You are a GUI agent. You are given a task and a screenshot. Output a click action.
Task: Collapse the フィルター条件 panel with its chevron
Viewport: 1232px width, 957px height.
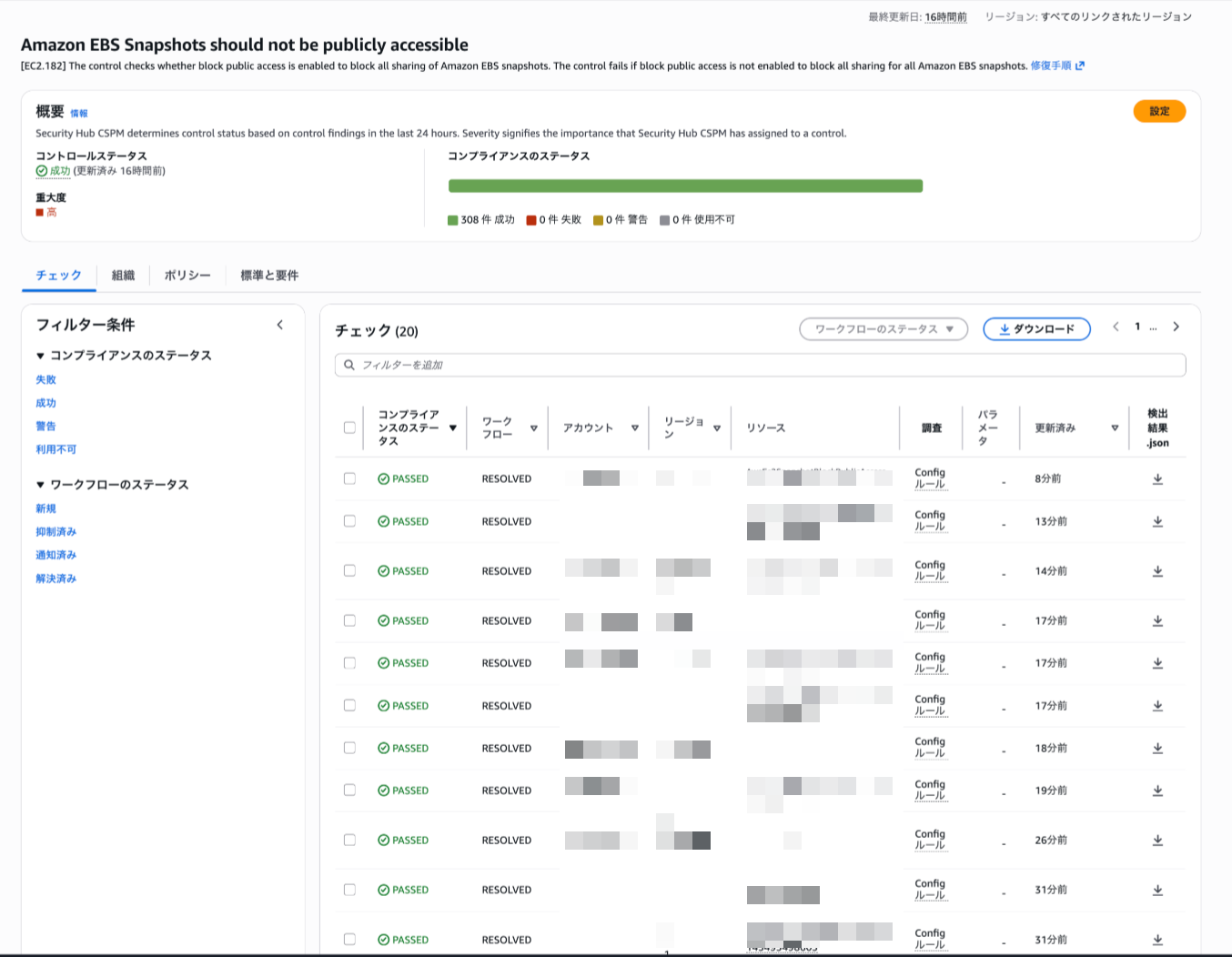point(279,325)
